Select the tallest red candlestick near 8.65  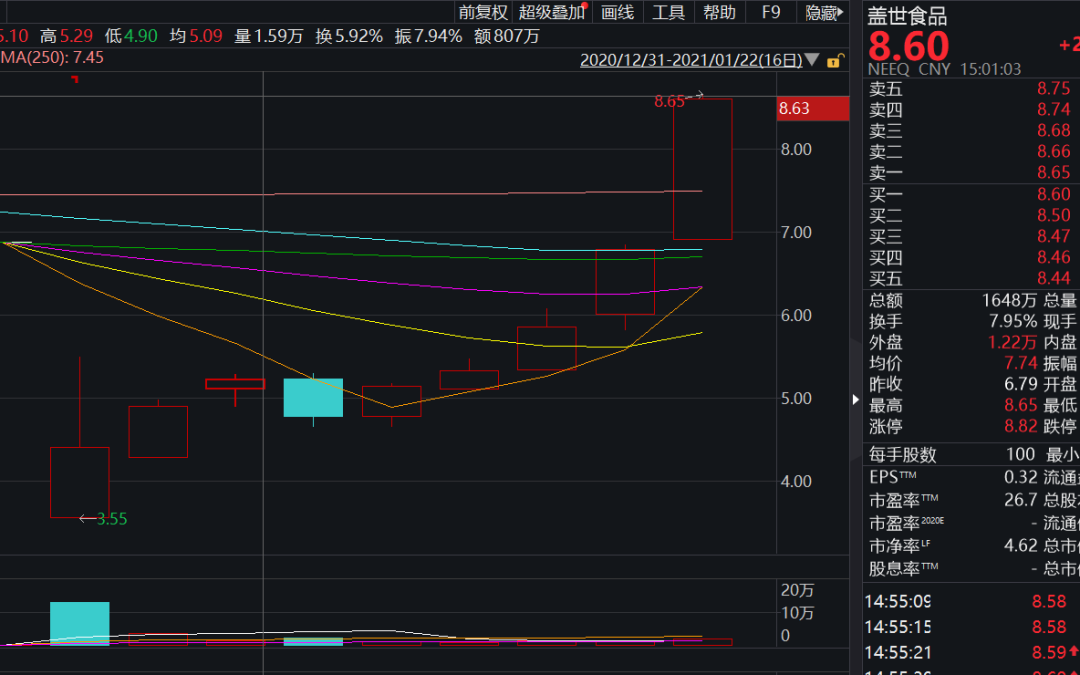pos(702,168)
